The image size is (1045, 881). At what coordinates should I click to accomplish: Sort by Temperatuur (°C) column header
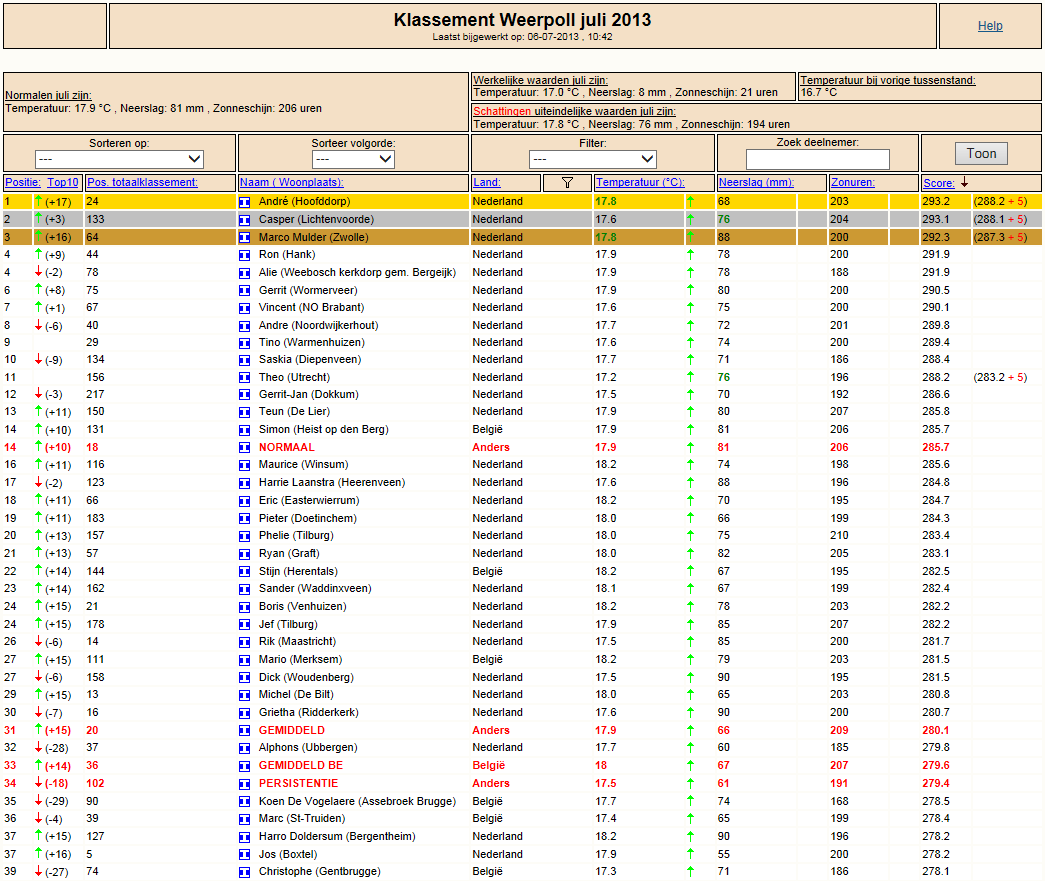[x=640, y=183]
